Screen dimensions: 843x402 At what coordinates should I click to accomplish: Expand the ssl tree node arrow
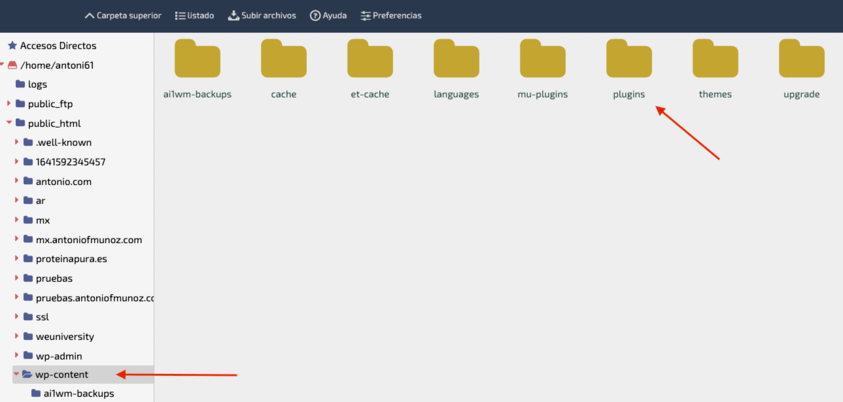[x=16, y=317]
